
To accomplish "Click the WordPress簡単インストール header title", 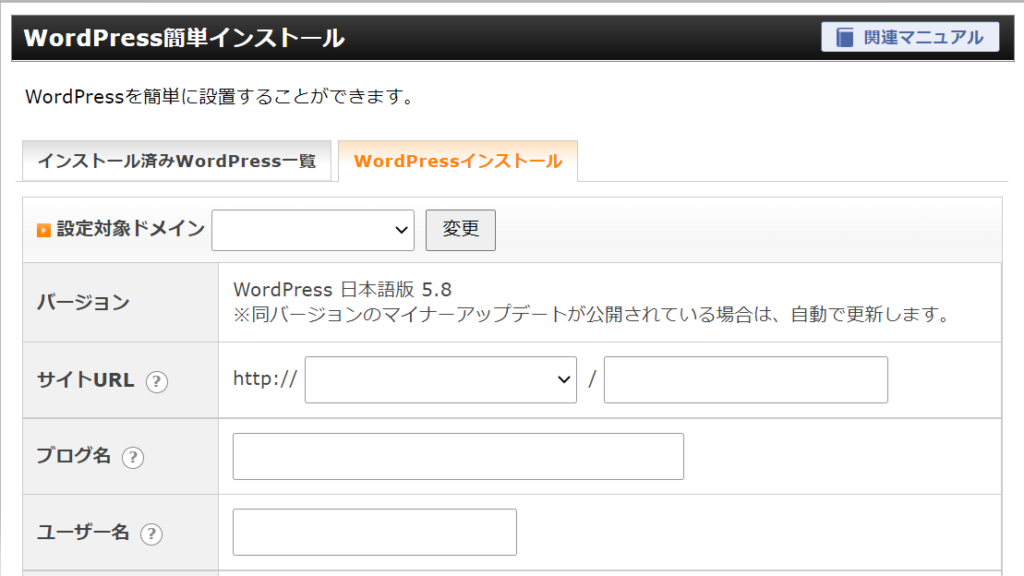I will [x=184, y=38].
